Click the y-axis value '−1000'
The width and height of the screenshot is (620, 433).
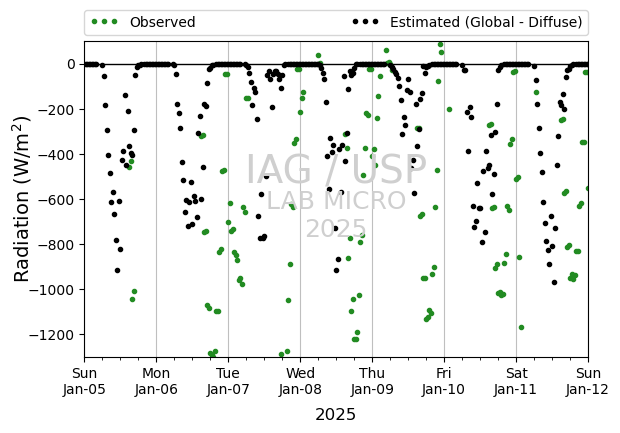click(52, 290)
